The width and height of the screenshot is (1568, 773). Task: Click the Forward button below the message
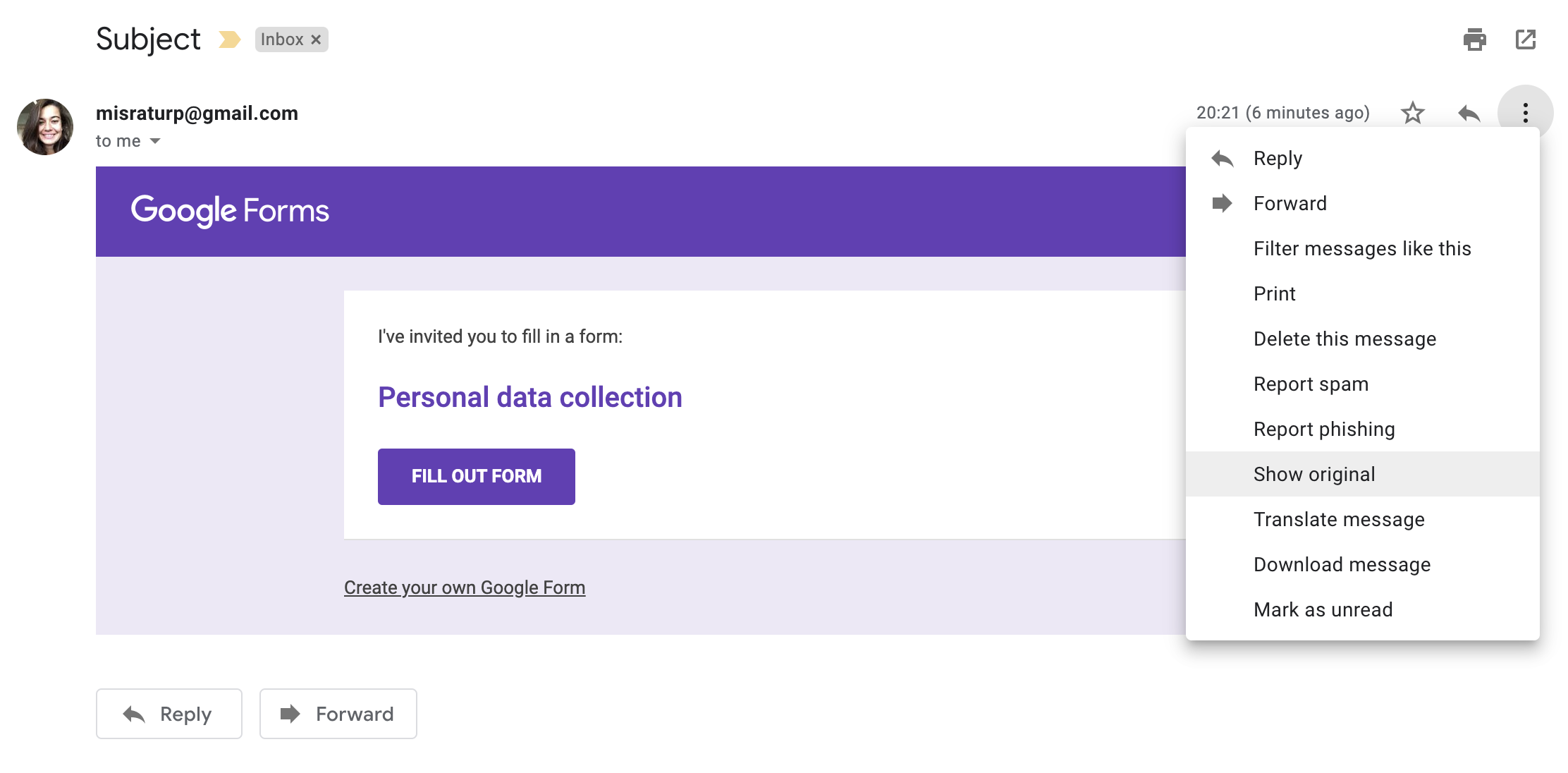click(x=338, y=714)
